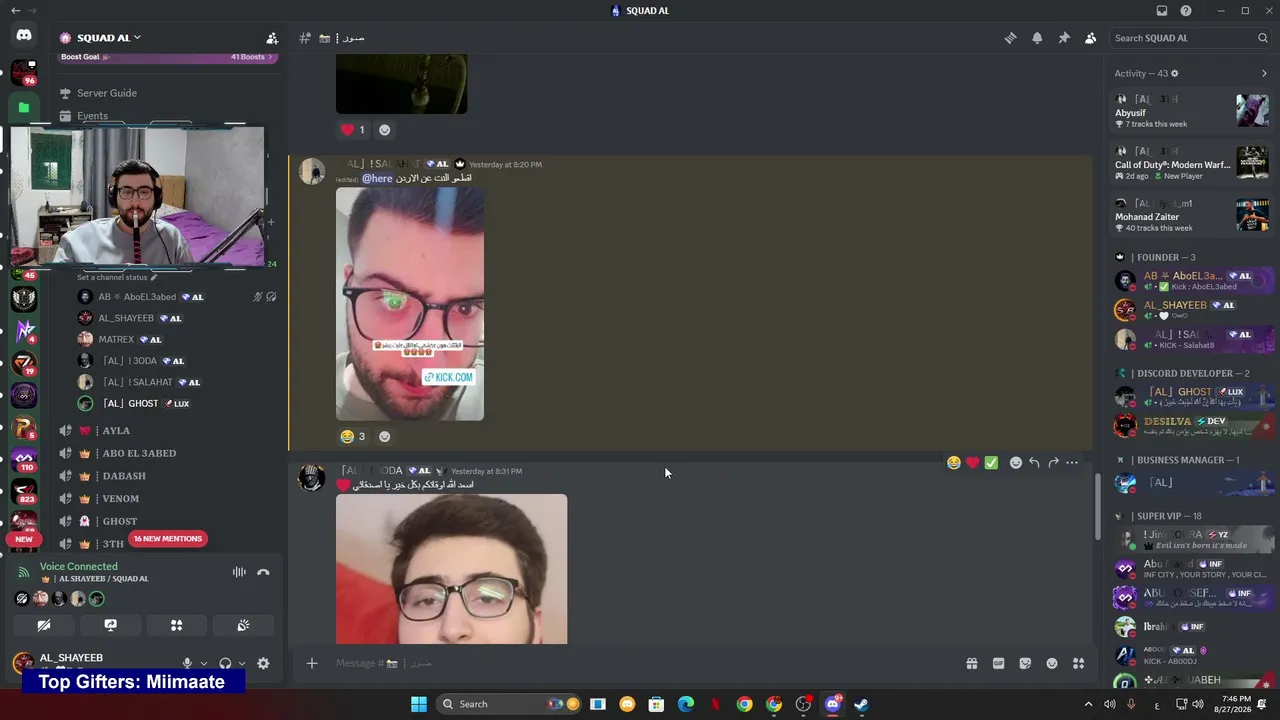
Task: Add reaction to the @here message
Action: click(384, 436)
